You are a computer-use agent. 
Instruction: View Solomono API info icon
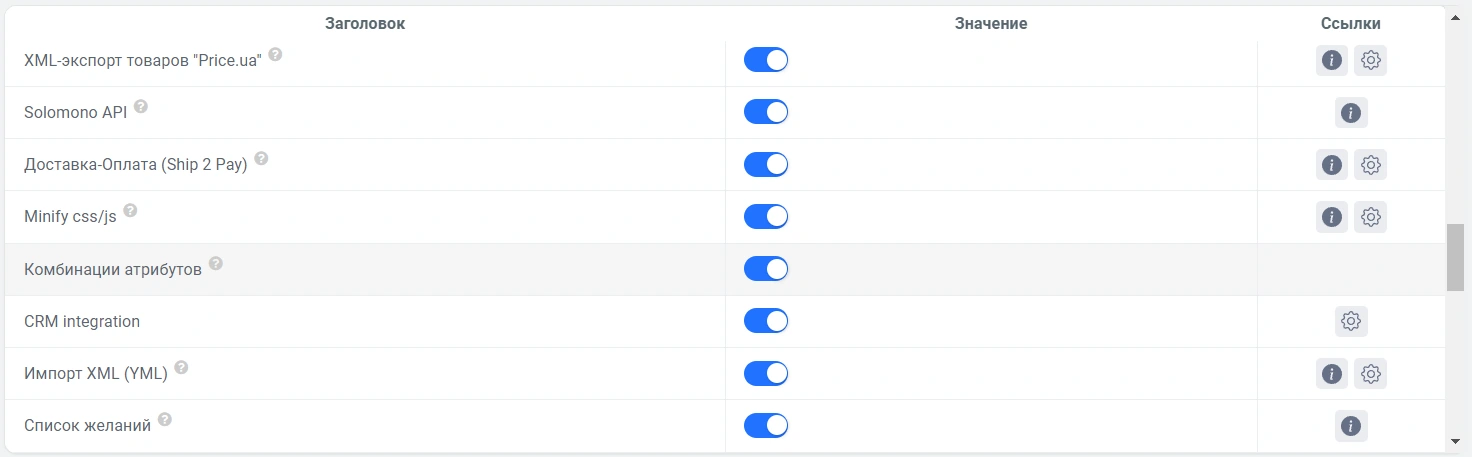[1351, 113]
